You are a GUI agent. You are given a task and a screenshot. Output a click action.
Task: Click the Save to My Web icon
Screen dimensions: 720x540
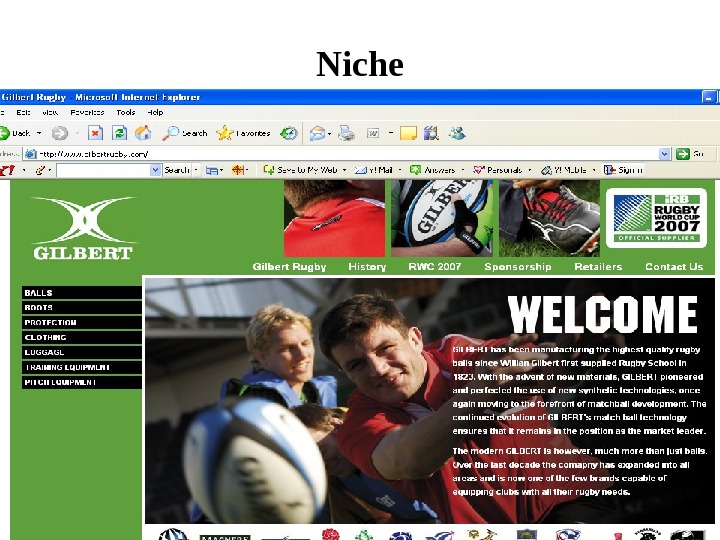[269, 170]
